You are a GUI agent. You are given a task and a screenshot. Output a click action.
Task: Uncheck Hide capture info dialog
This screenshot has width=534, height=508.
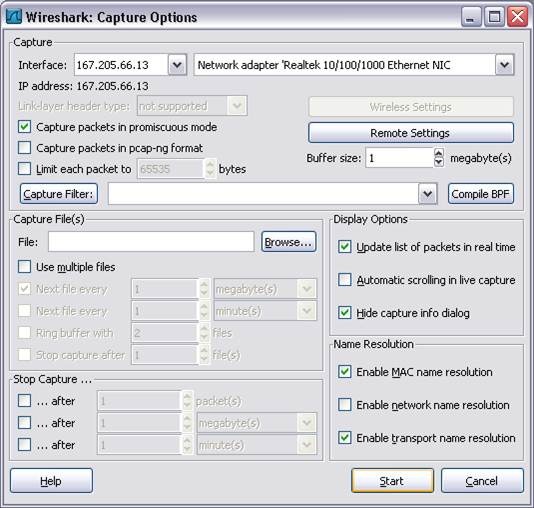pyautogui.click(x=345, y=313)
